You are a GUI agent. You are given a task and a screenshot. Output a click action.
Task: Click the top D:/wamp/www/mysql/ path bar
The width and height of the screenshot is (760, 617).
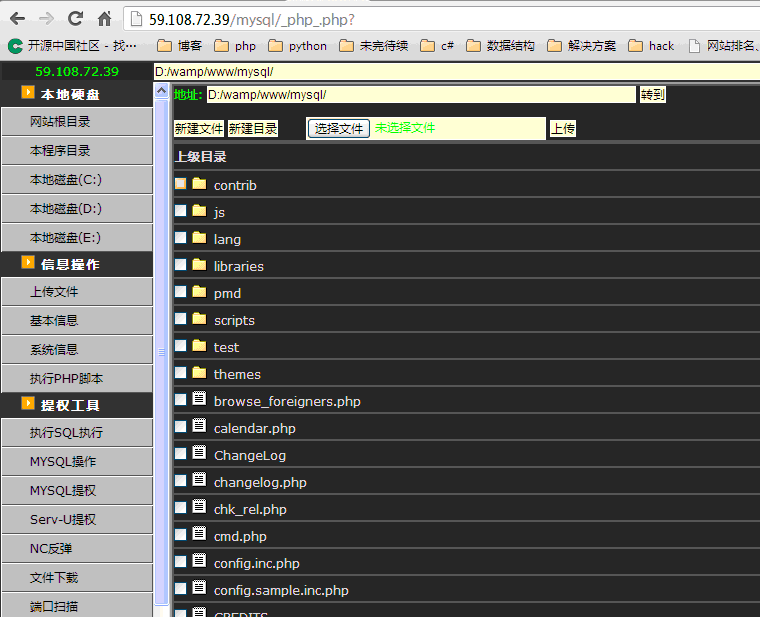point(457,72)
